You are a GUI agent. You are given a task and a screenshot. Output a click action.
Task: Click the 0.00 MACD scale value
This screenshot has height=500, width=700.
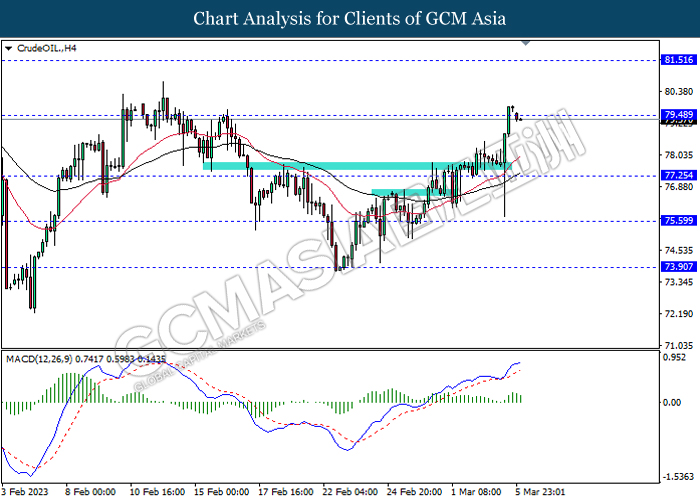pyautogui.click(x=672, y=403)
